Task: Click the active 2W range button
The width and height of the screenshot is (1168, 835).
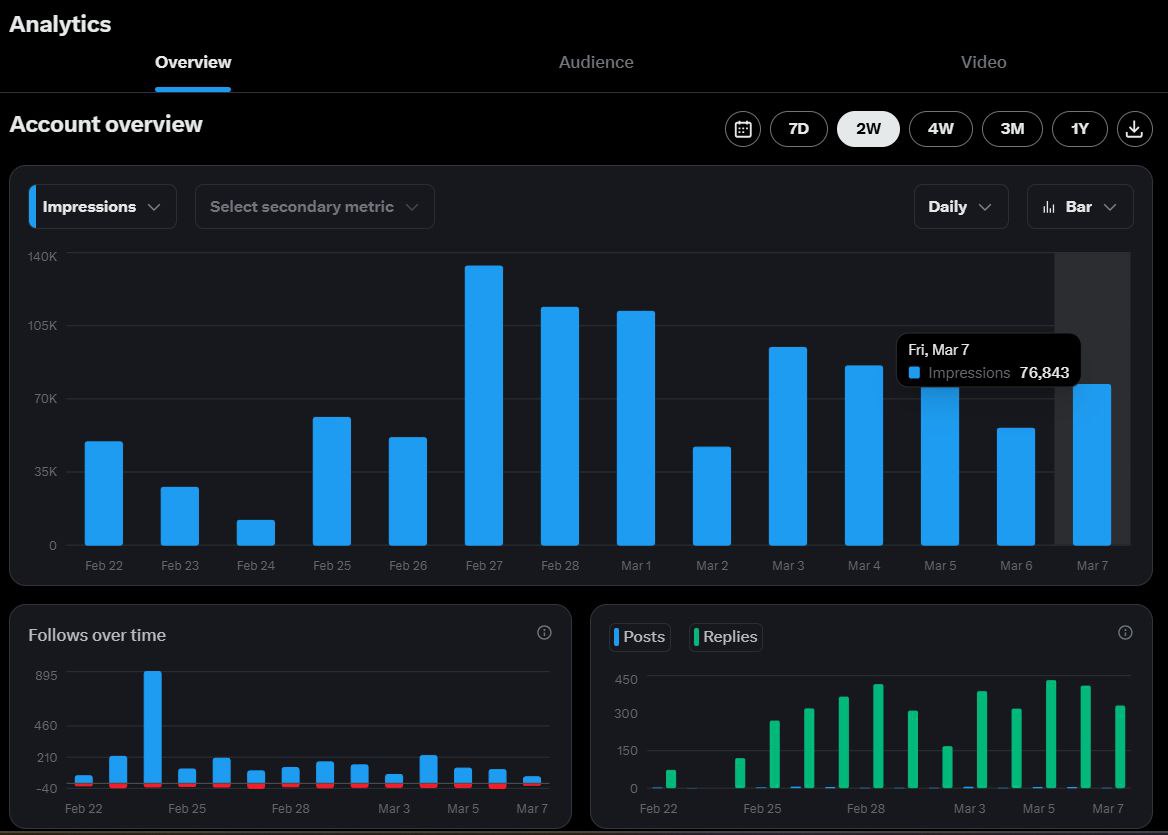Action: click(x=868, y=129)
